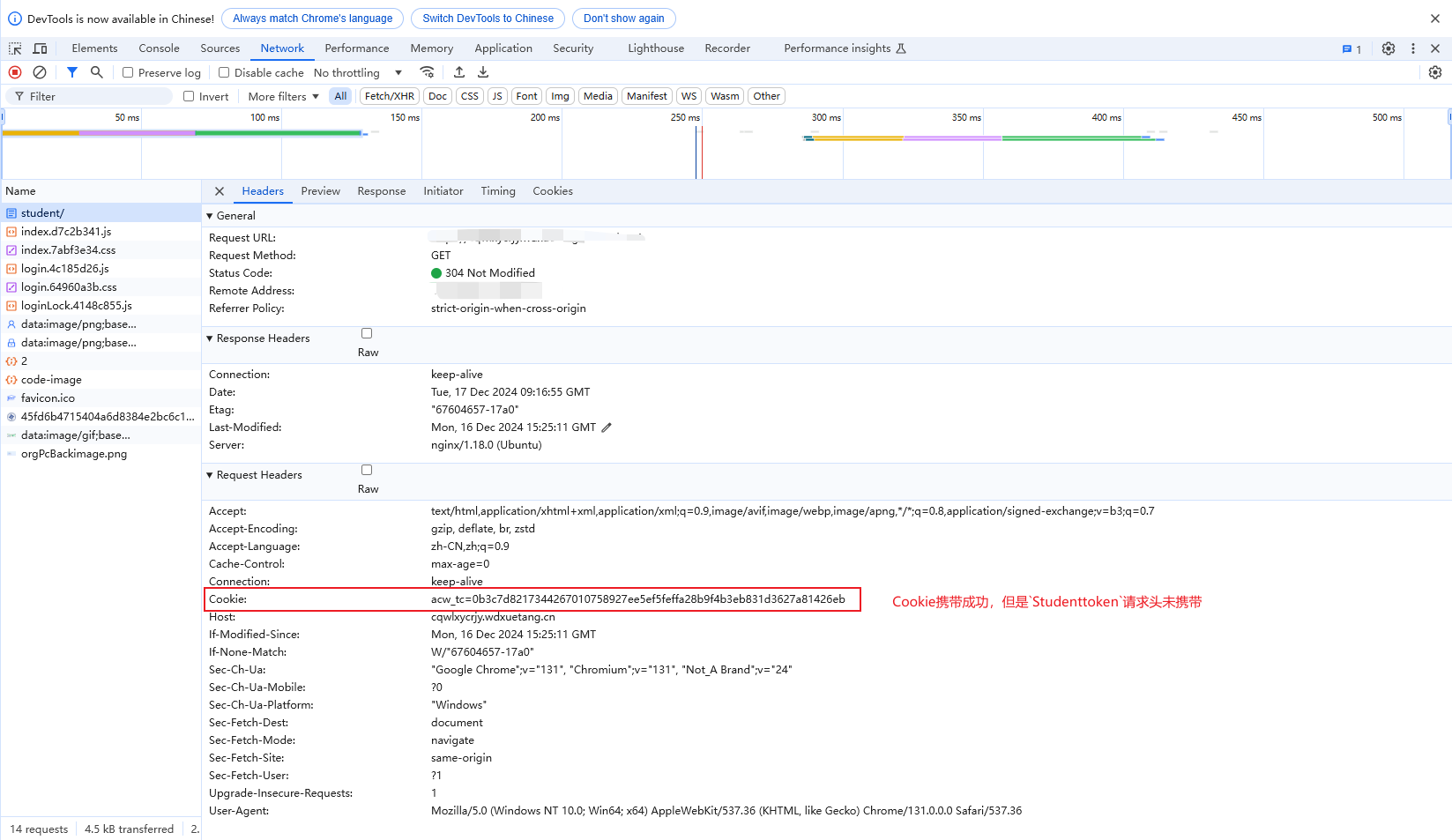Filter requests by Img type

pos(560,96)
